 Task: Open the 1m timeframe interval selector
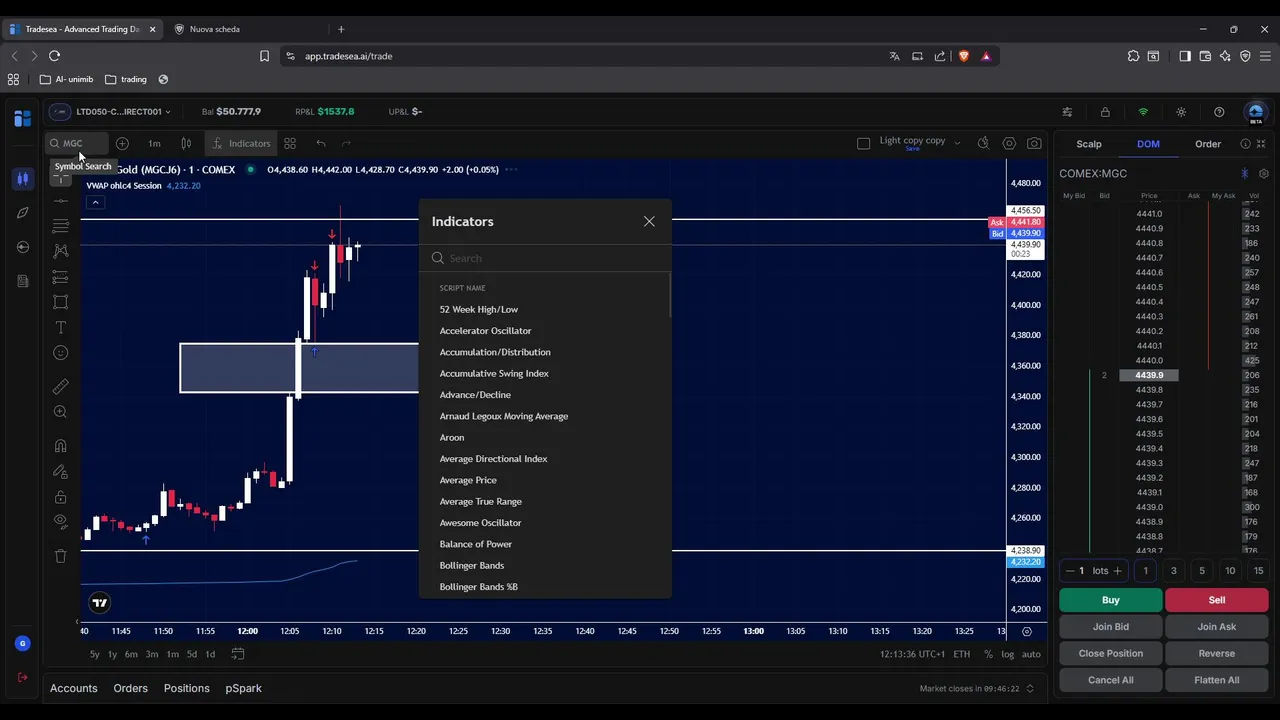pos(154,143)
